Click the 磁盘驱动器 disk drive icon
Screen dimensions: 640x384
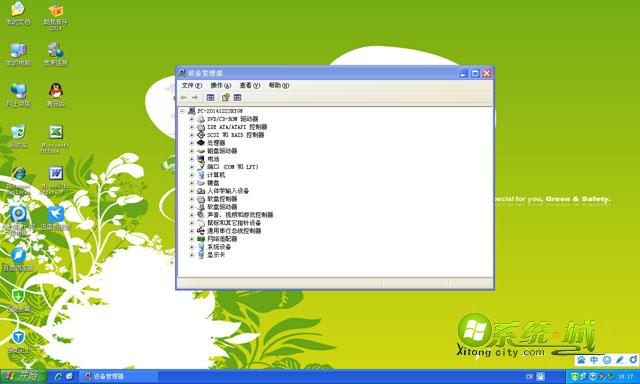point(201,151)
